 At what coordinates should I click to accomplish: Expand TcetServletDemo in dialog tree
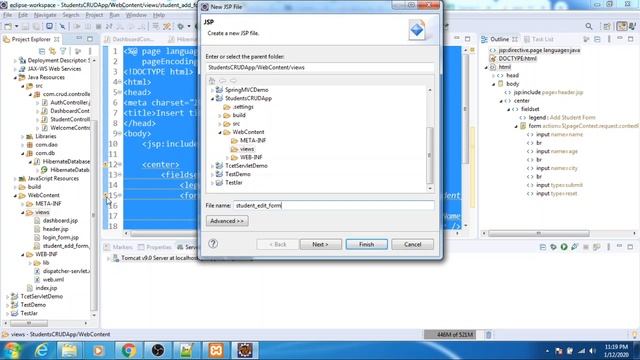pyautogui.click(x=212, y=166)
